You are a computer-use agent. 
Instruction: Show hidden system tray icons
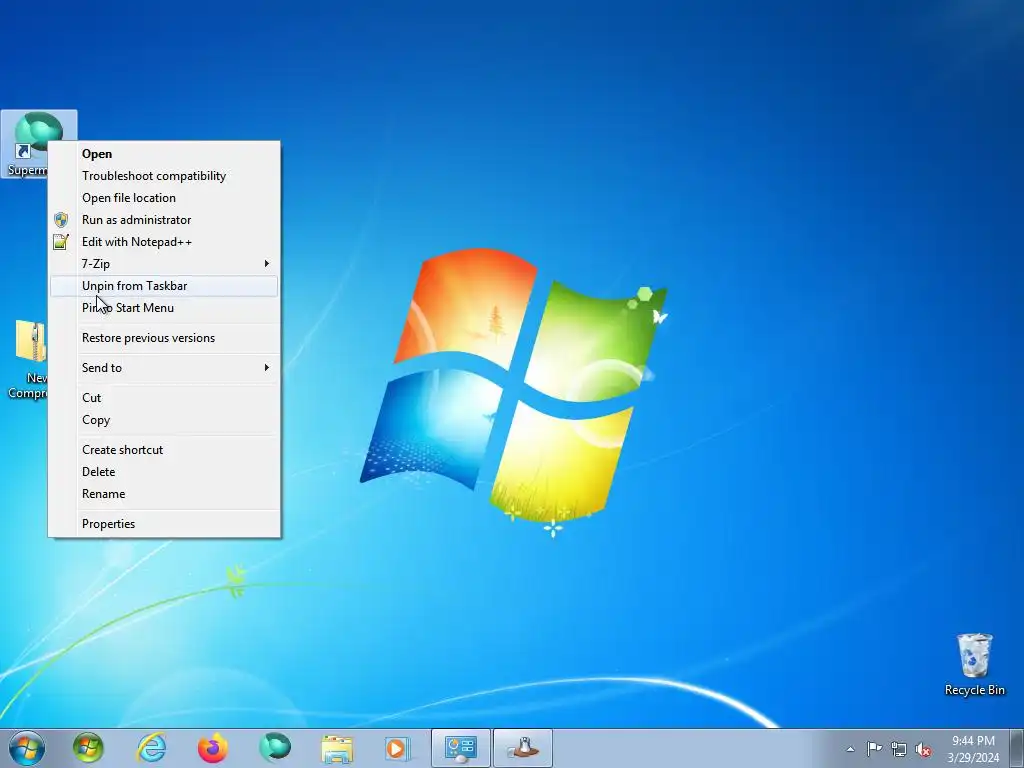pyautogui.click(x=850, y=749)
